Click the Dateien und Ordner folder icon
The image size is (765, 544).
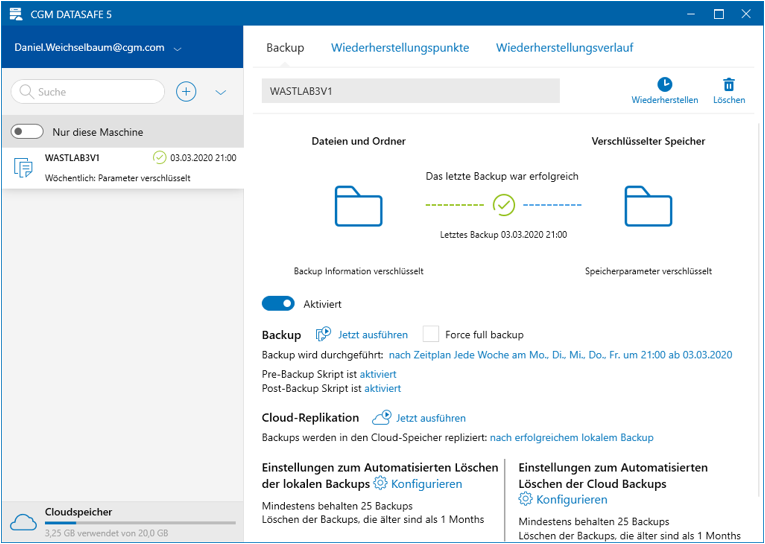tap(359, 206)
